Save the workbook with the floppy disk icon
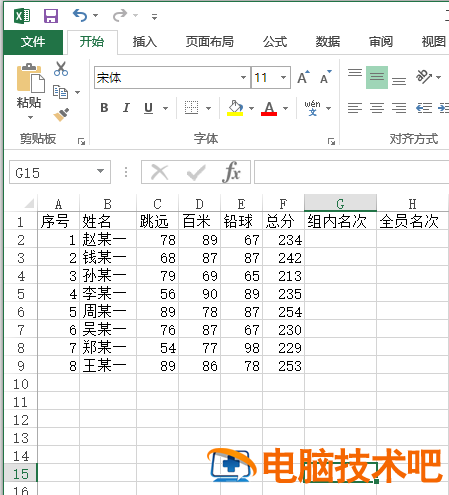Image resolution: width=449 pixels, height=495 pixels. coord(51,16)
